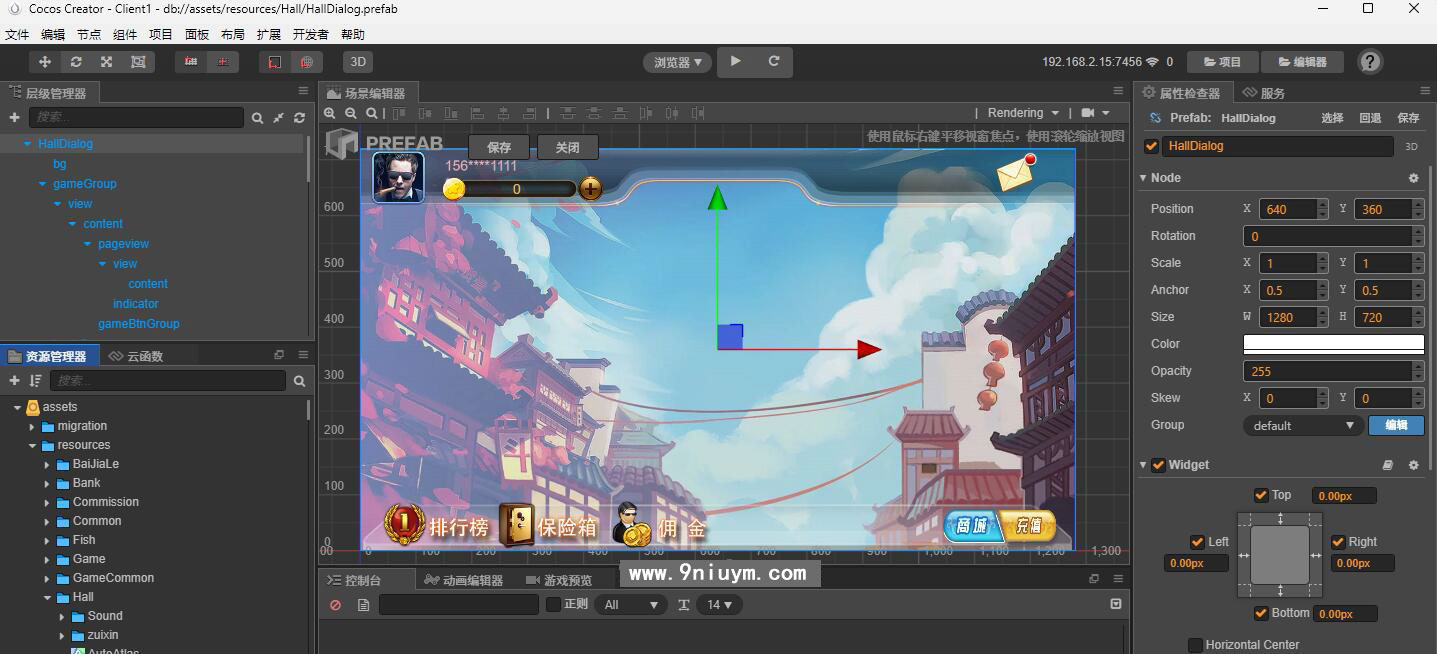
Task: Open the help question mark icon
Action: (x=1370, y=62)
